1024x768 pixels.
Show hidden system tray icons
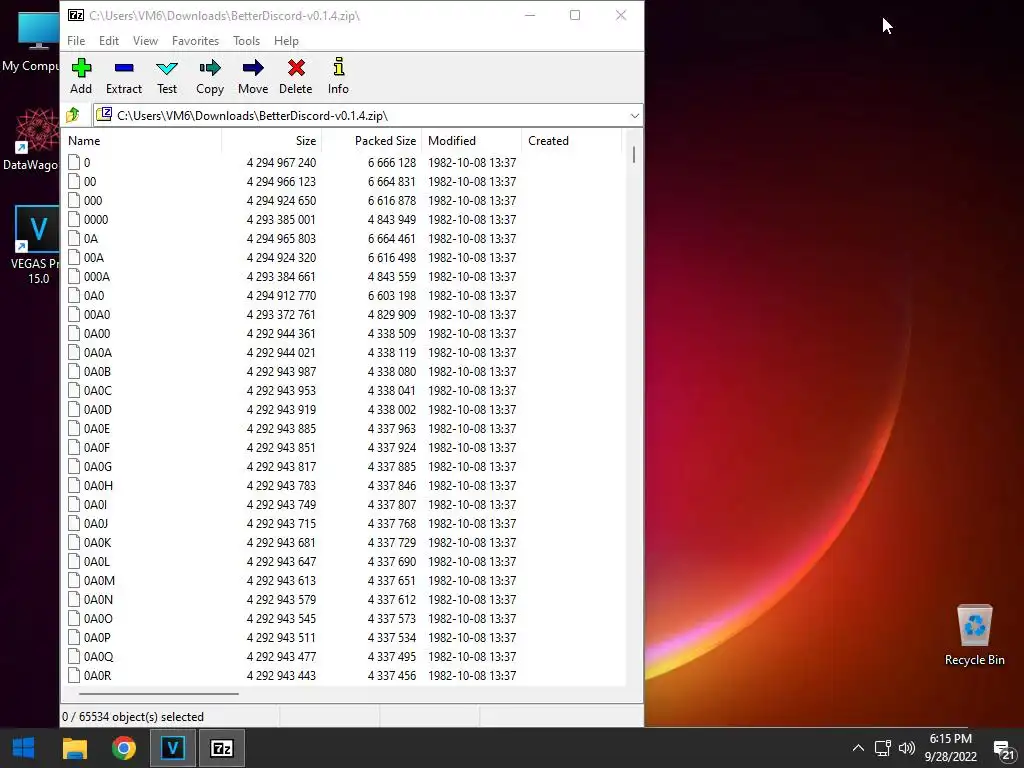[x=858, y=748]
